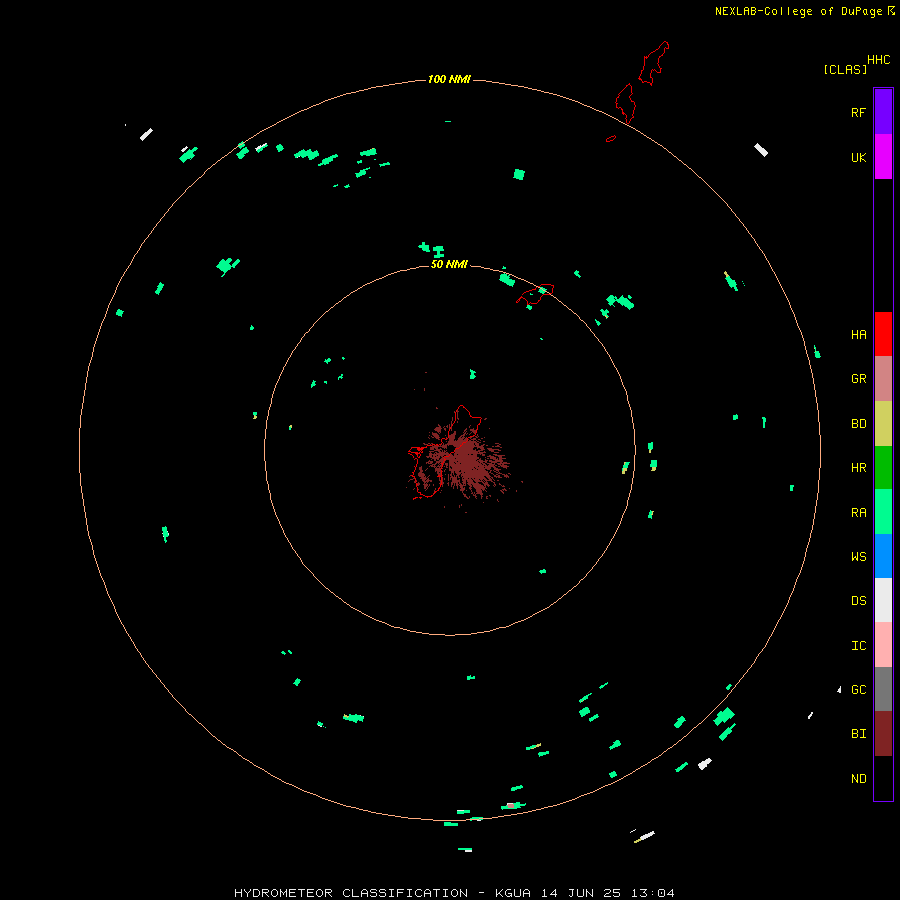Click the HA red legend swatch
The height and width of the screenshot is (900, 900).
tap(883, 334)
